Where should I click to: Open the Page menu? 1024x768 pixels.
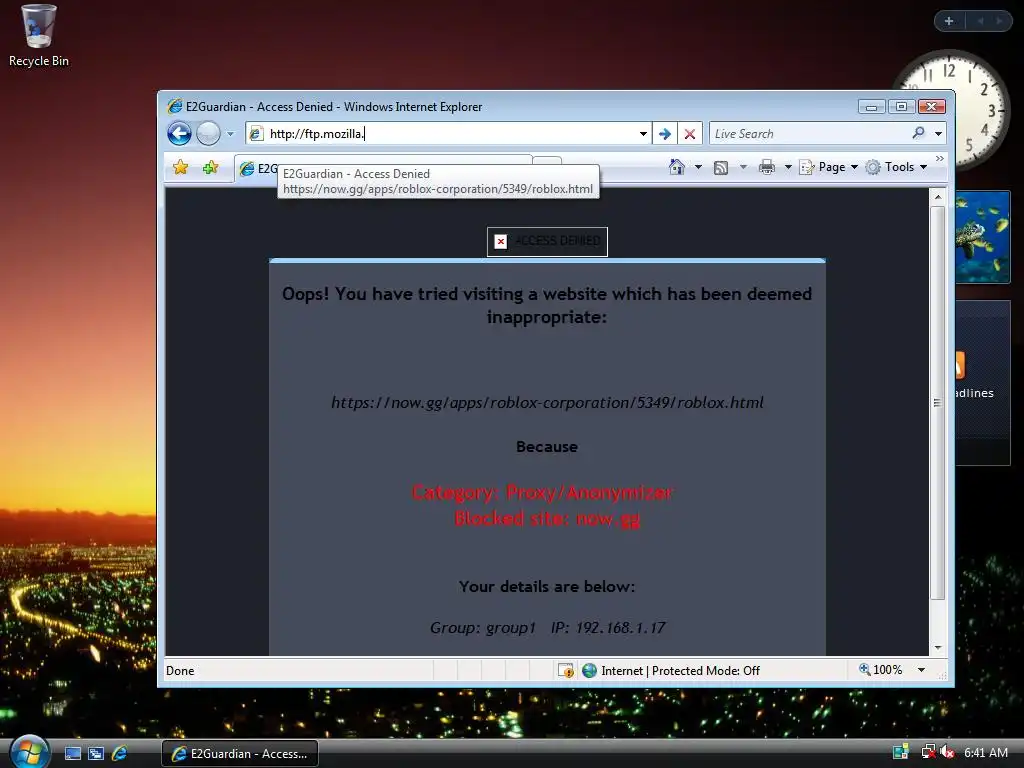[829, 167]
